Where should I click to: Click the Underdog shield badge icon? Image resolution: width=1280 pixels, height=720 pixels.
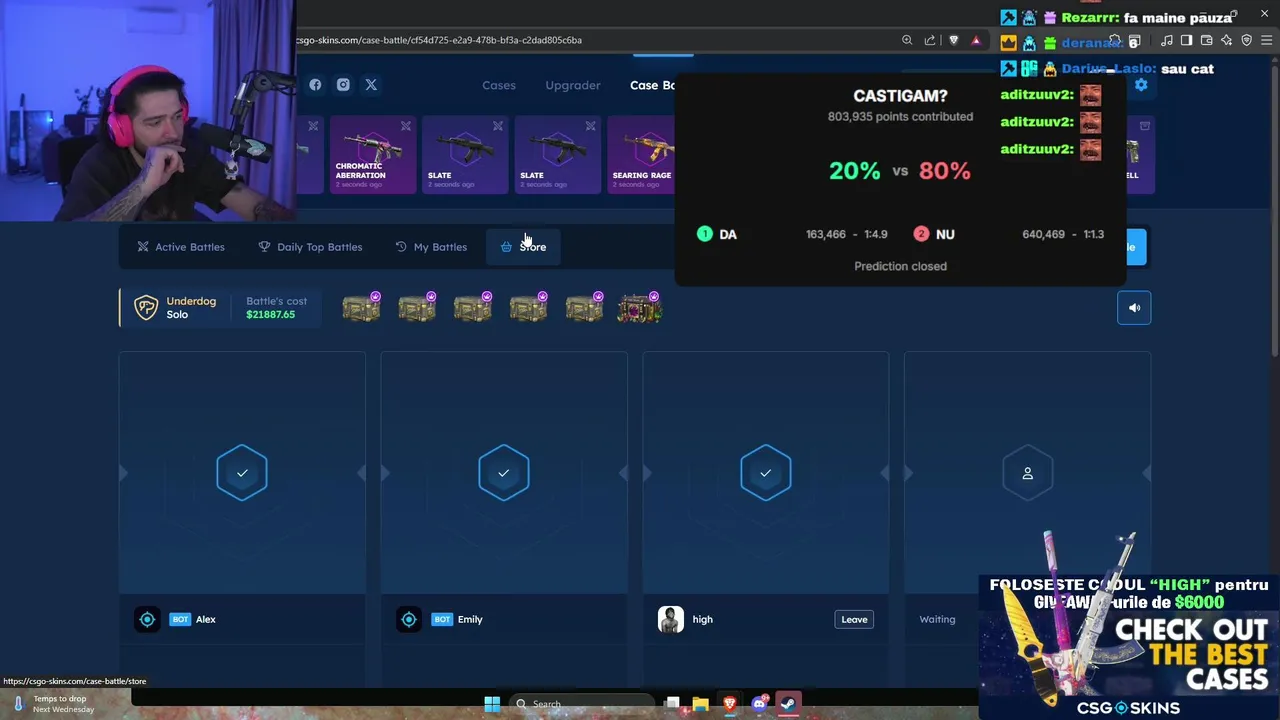click(x=146, y=307)
